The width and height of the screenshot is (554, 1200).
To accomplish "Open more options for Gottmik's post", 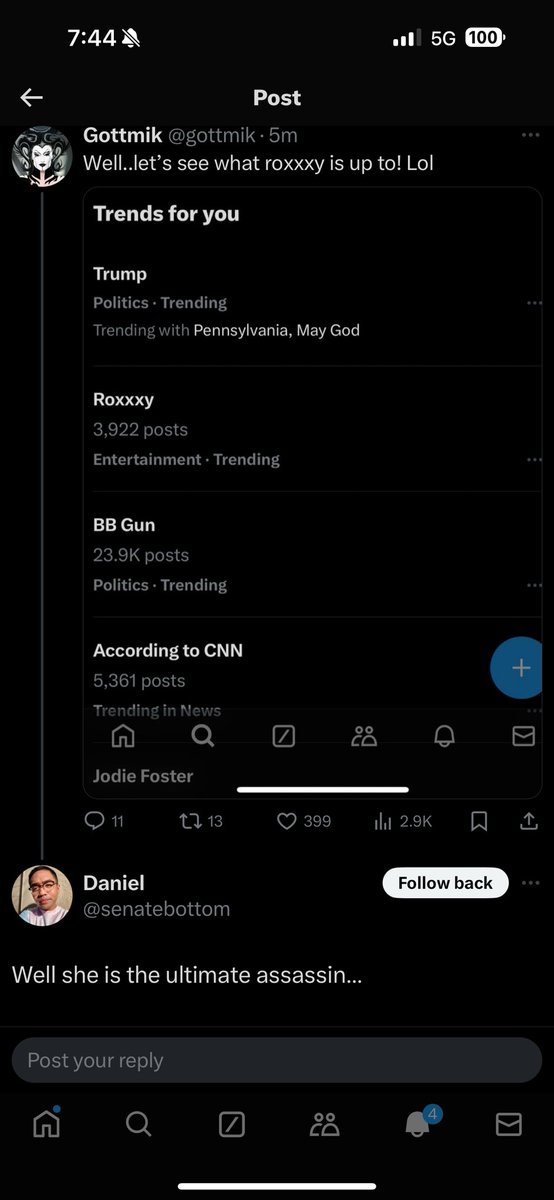I will (531, 135).
